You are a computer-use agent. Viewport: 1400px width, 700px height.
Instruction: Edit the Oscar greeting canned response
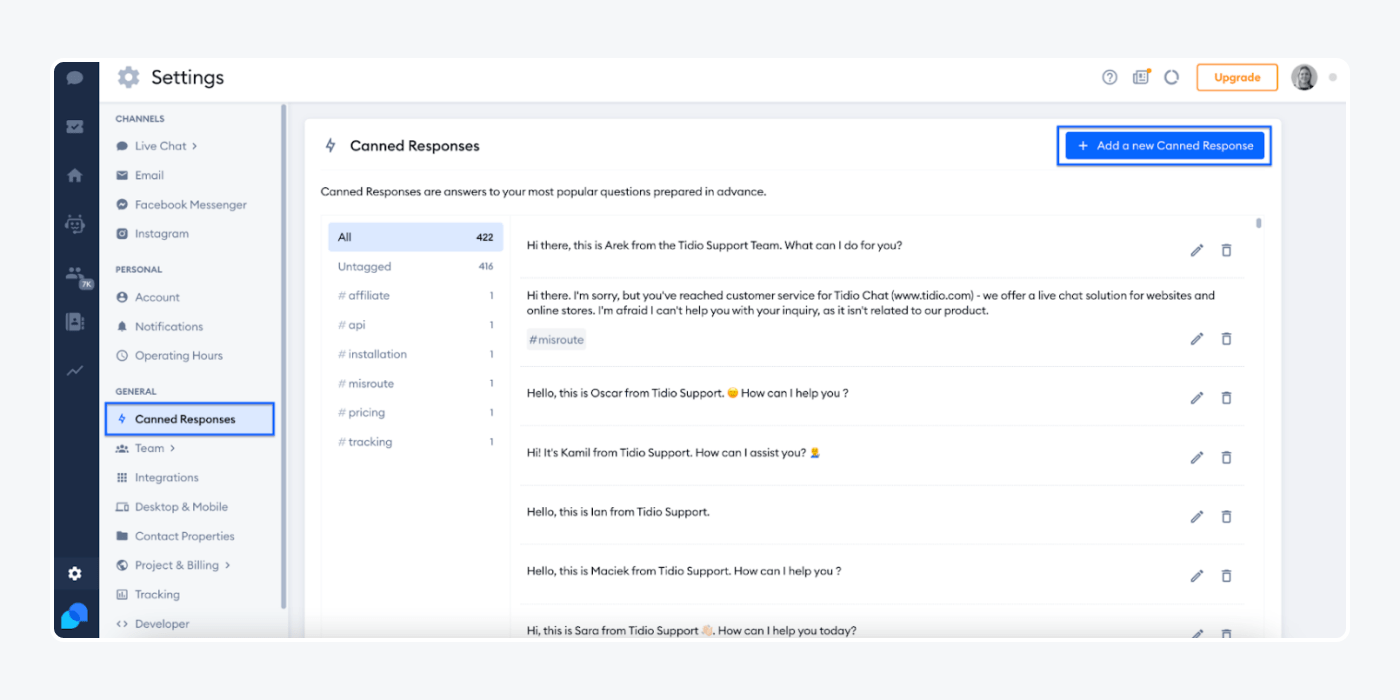(x=1197, y=398)
